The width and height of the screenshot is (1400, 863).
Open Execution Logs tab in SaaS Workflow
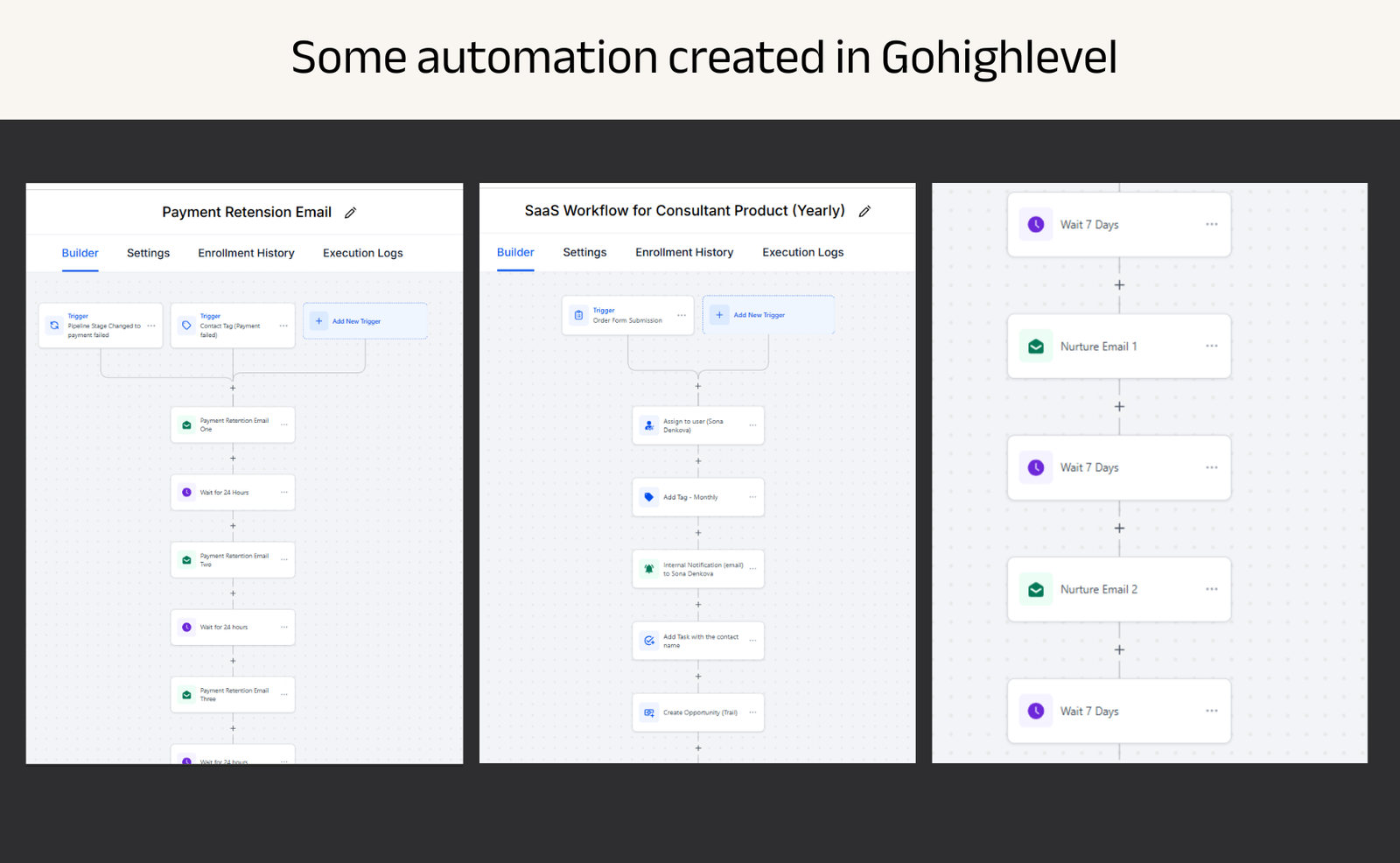[x=802, y=252]
